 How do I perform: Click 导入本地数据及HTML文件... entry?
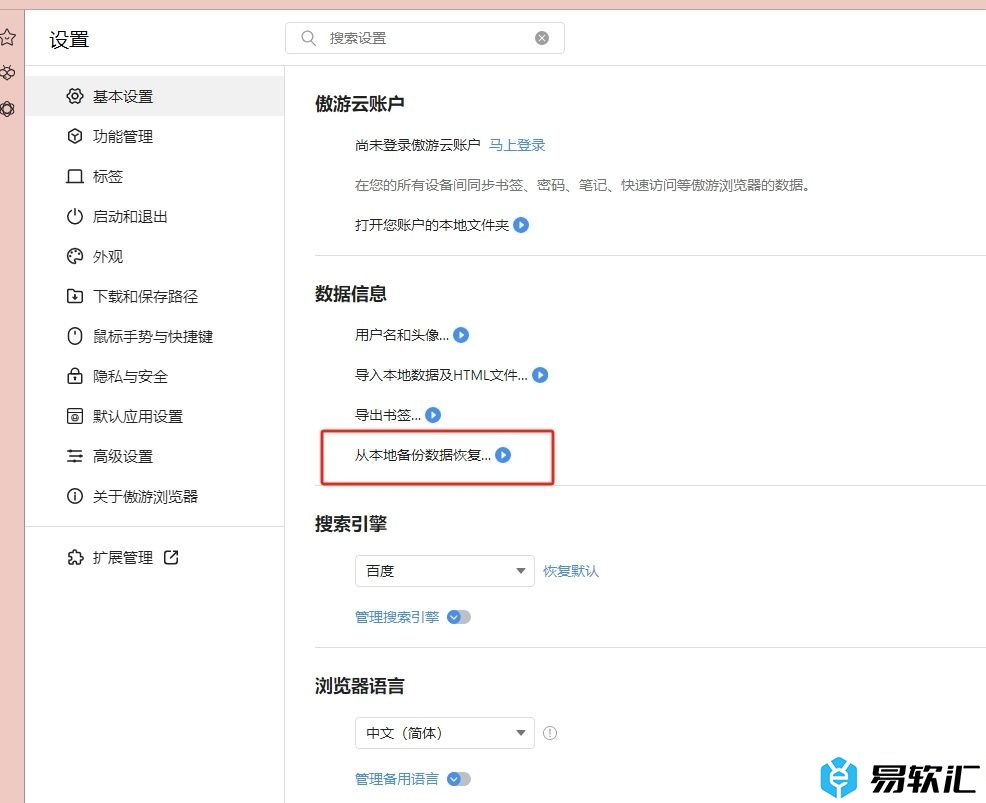point(441,375)
